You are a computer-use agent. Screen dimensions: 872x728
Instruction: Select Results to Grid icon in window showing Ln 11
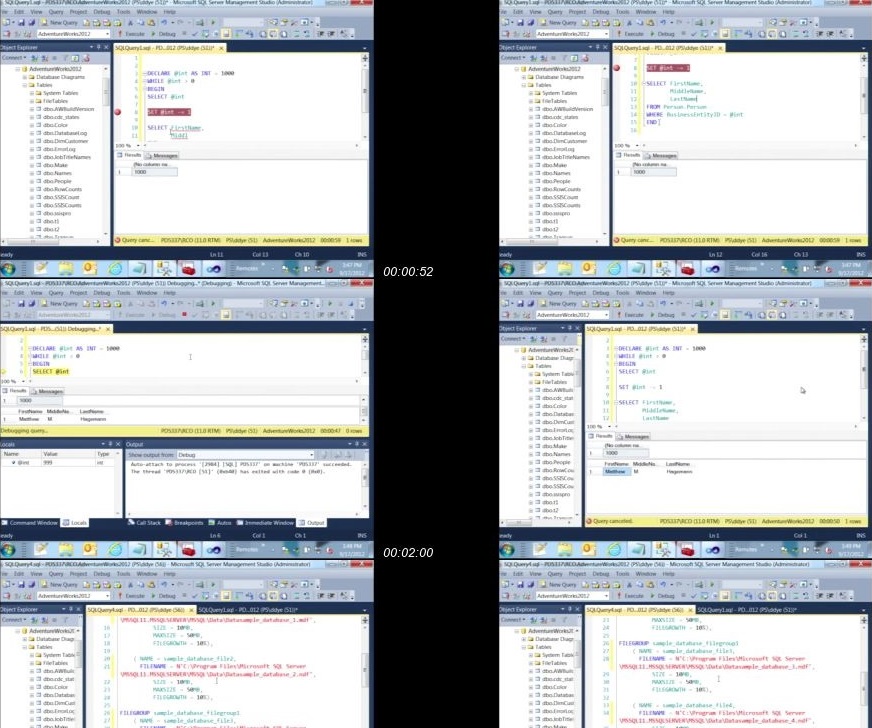coord(273,34)
